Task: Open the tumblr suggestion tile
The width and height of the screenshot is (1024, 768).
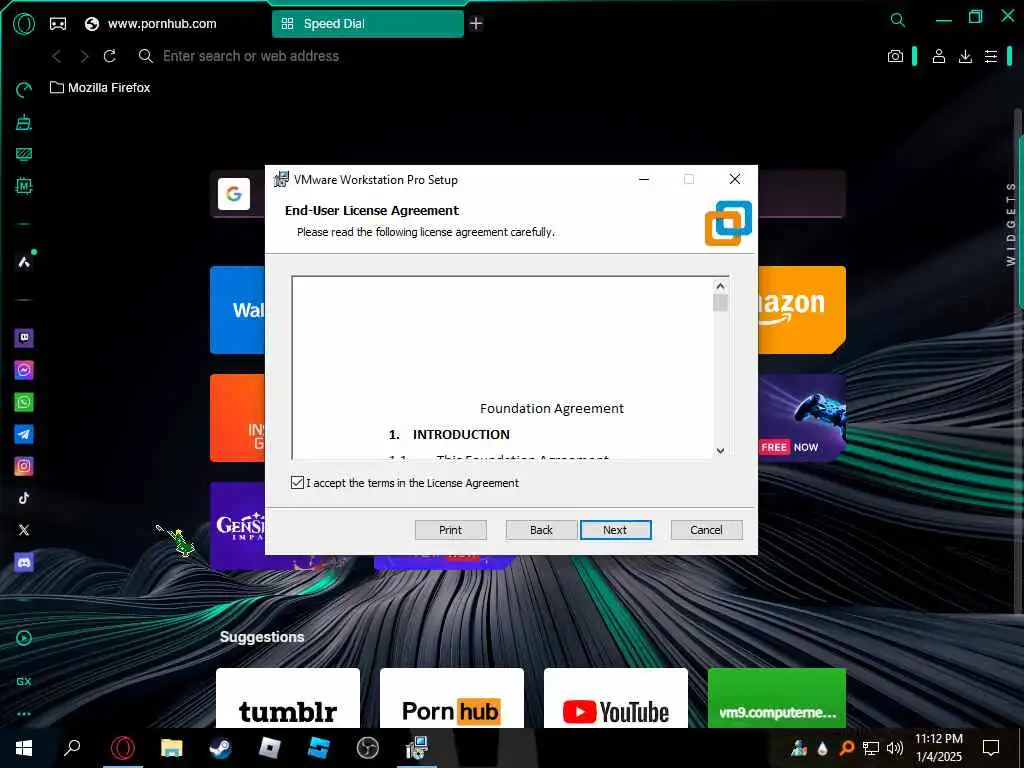Action: [x=288, y=697]
